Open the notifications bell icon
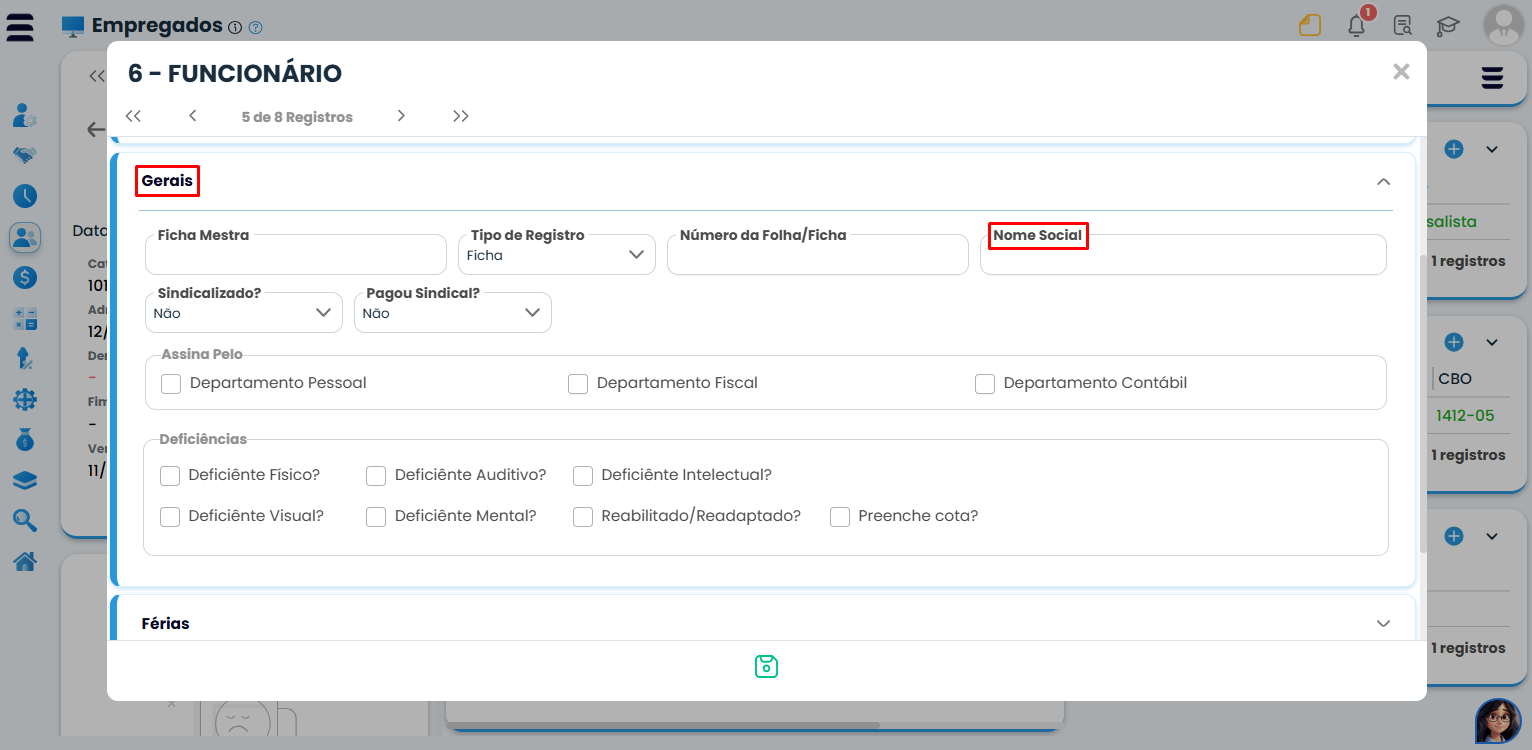This screenshot has width=1532, height=750. pos(1356,26)
